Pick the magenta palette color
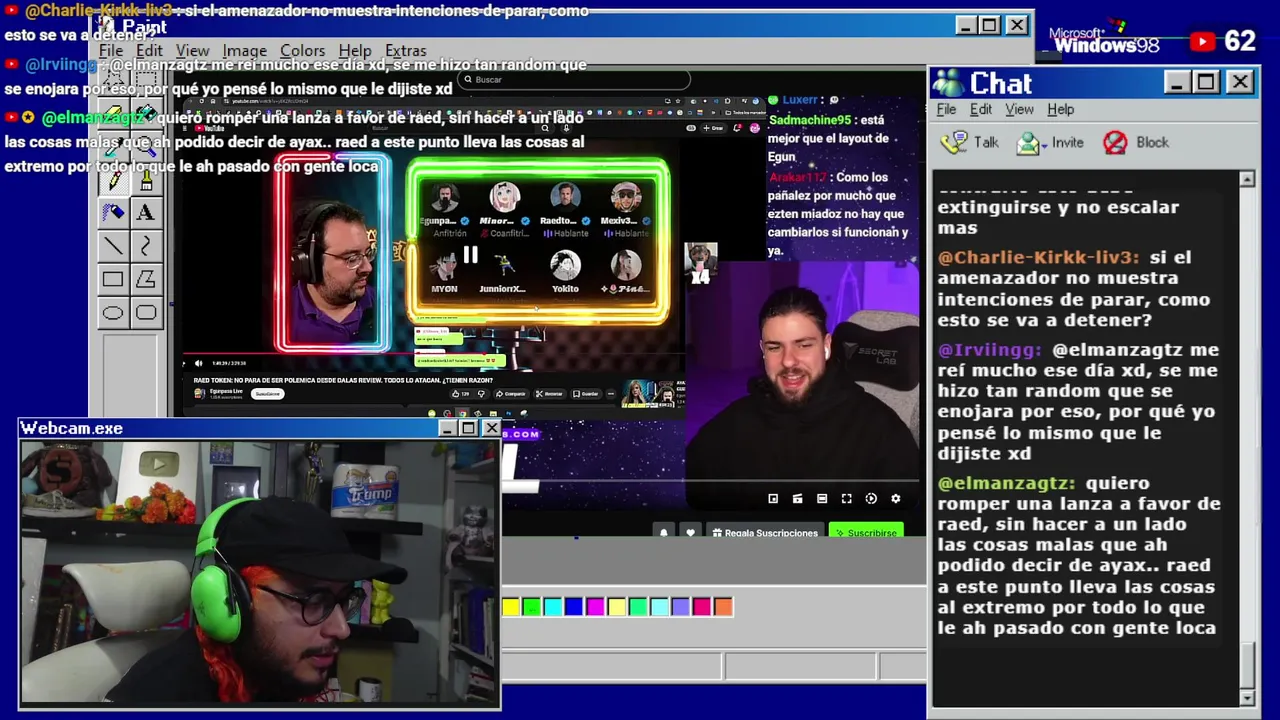 595,606
